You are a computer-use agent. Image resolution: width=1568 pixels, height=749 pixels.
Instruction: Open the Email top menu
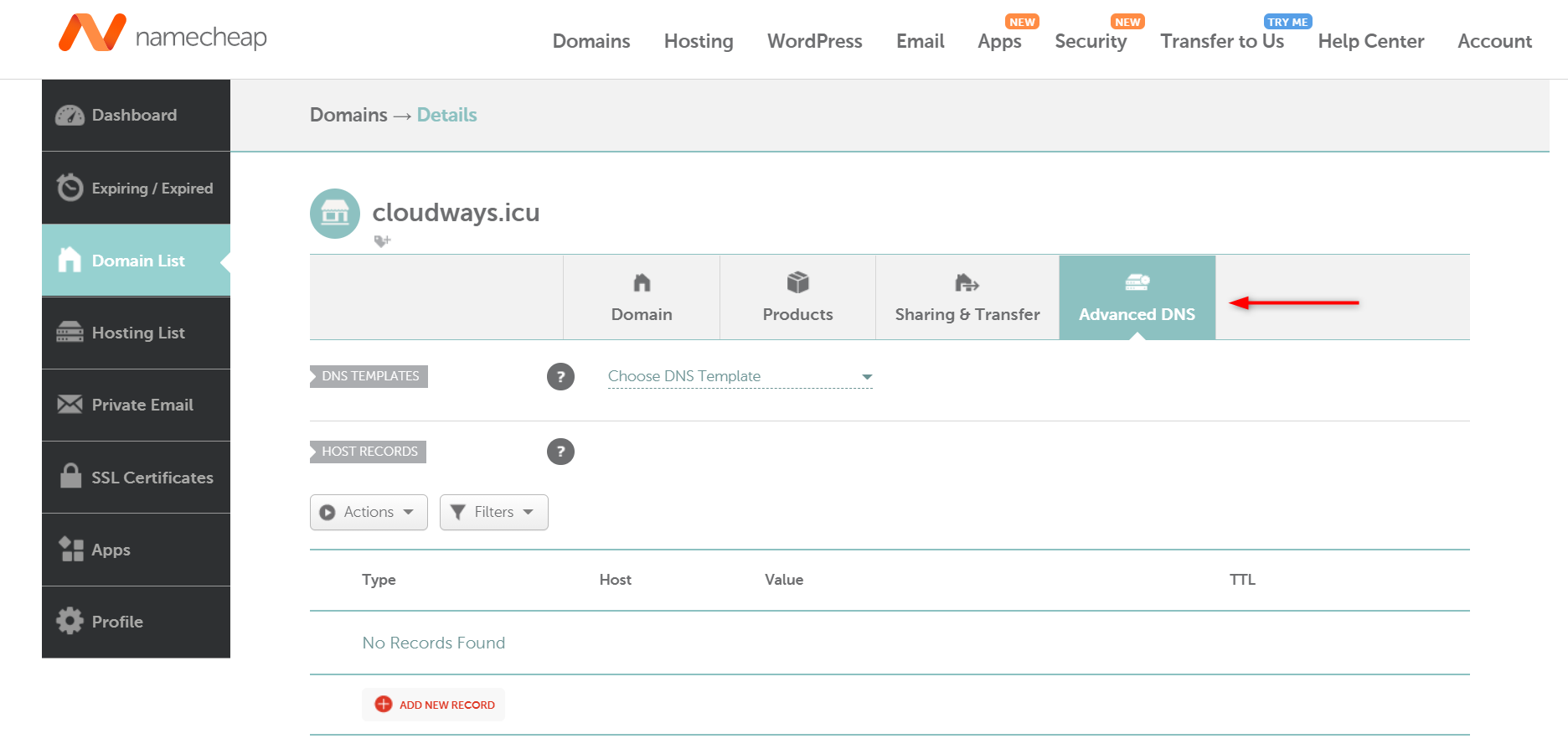(921, 41)
